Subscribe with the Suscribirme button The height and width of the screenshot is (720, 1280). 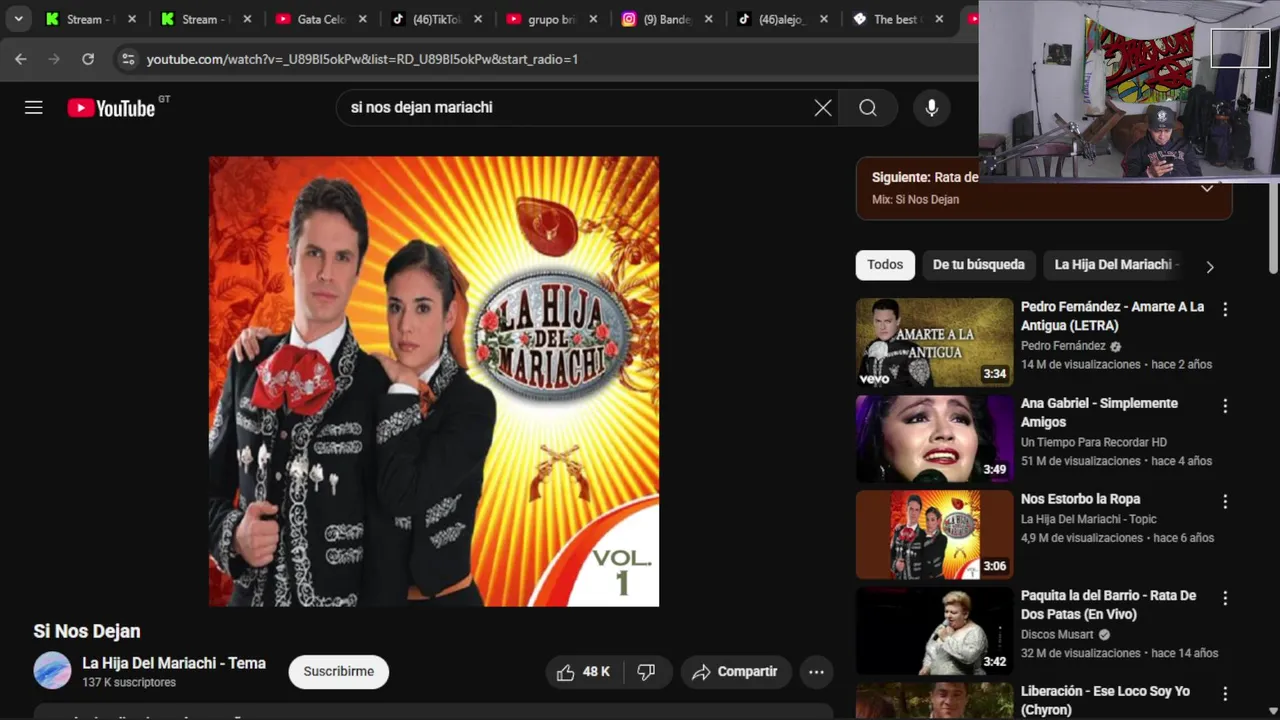(x=339, y=672)
